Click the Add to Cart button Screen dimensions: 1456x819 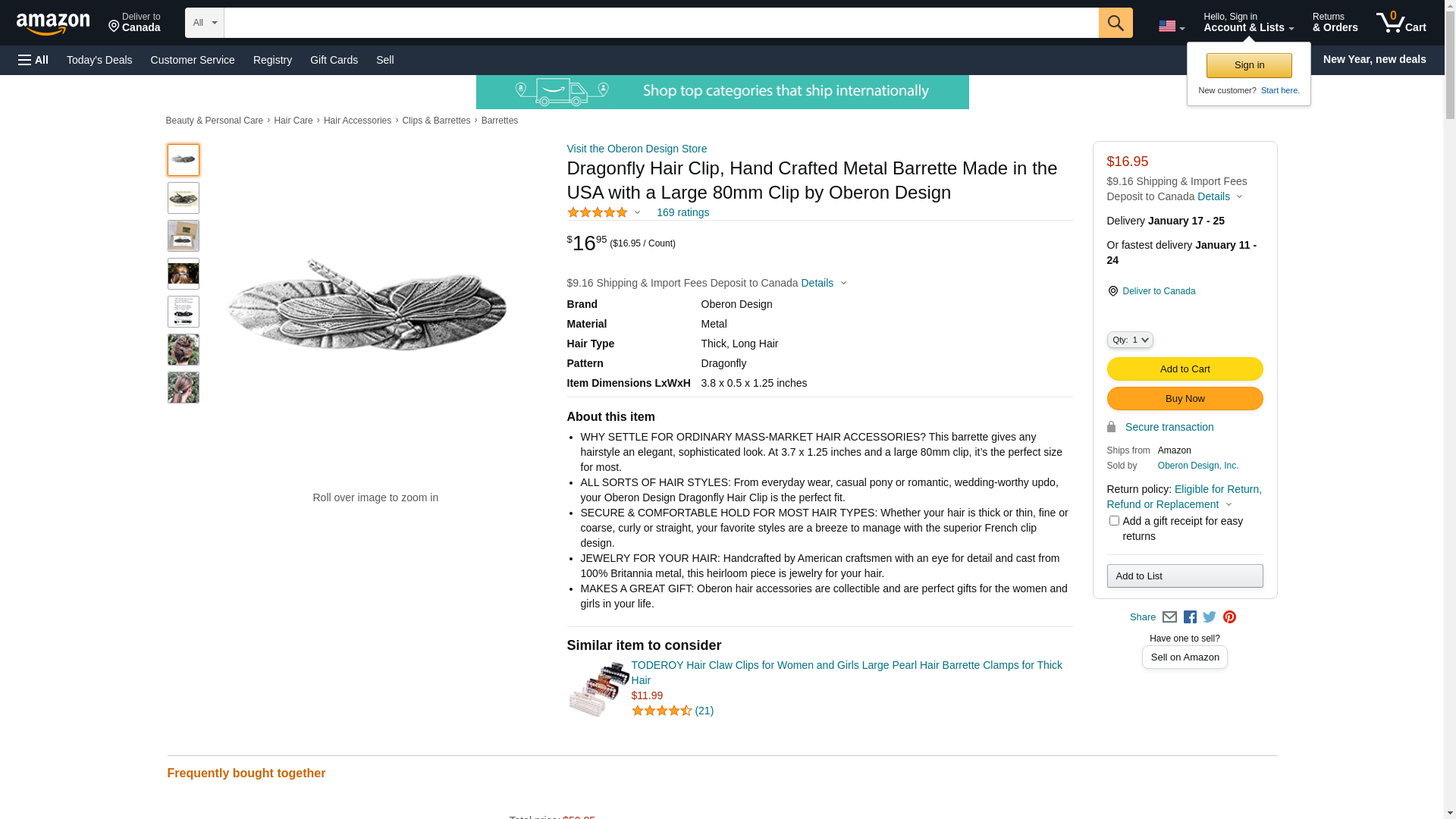(1185, 369)
